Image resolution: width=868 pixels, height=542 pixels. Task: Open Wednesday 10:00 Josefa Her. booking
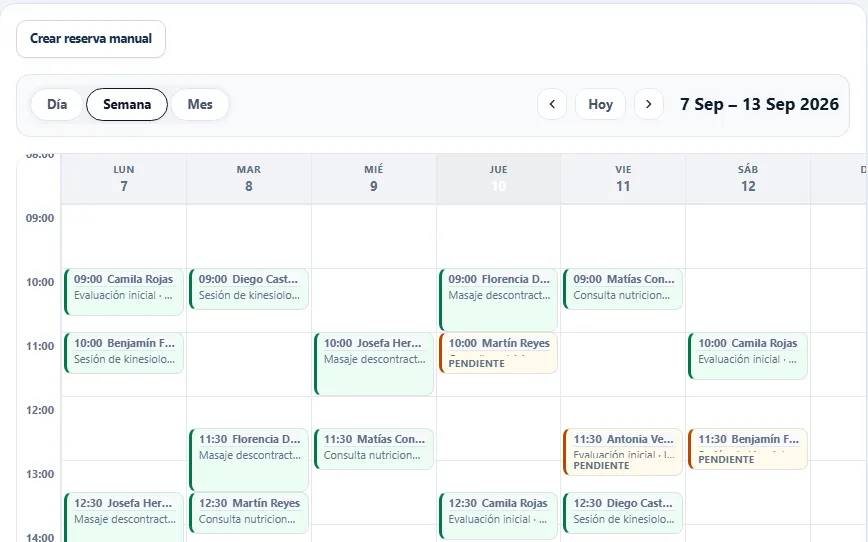tap(374, 364)
